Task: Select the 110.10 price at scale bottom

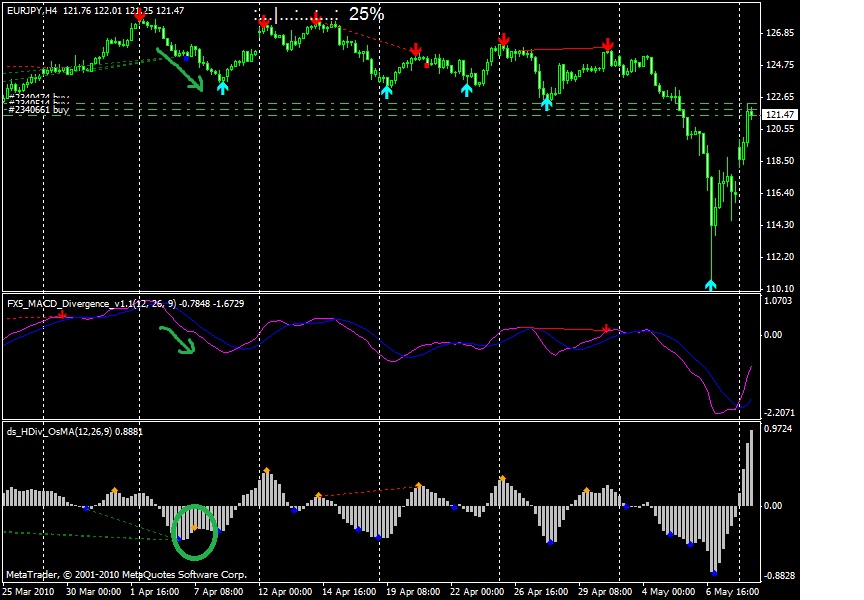Action: (x=780, y=288)
